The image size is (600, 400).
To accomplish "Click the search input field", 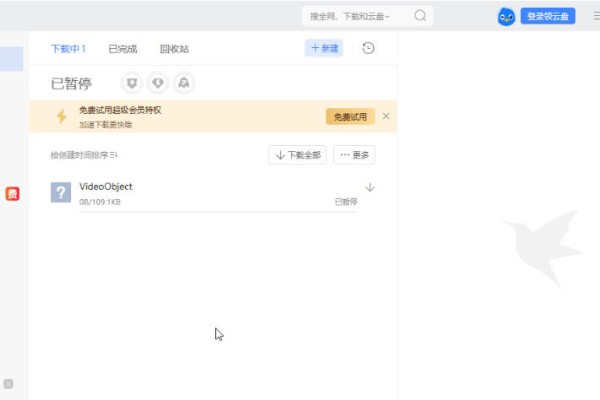I will [367, 16].
